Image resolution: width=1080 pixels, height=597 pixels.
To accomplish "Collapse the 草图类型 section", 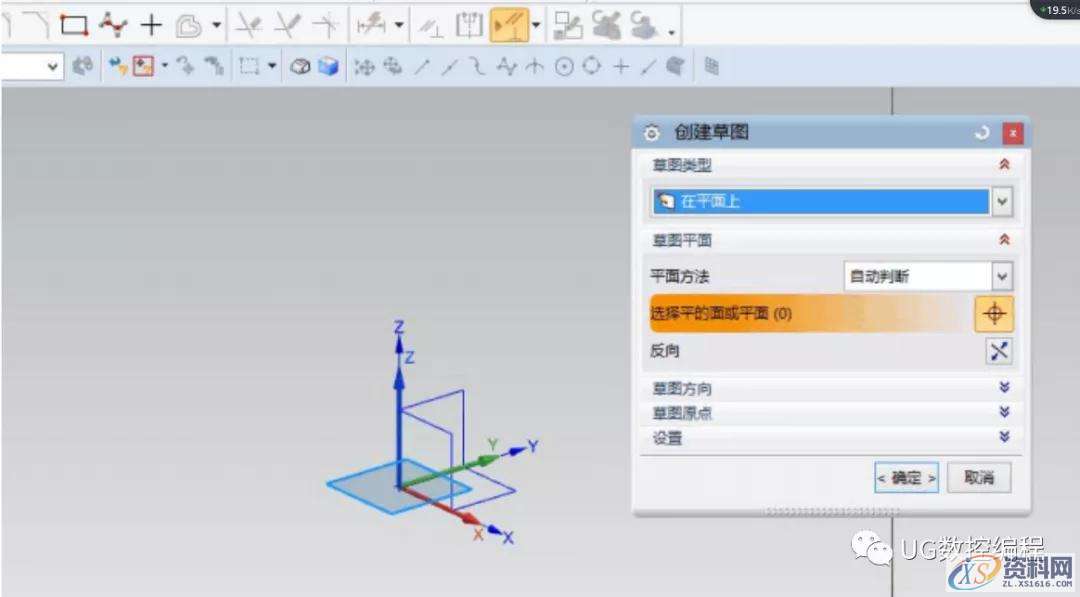I will tap(1005, 163).
